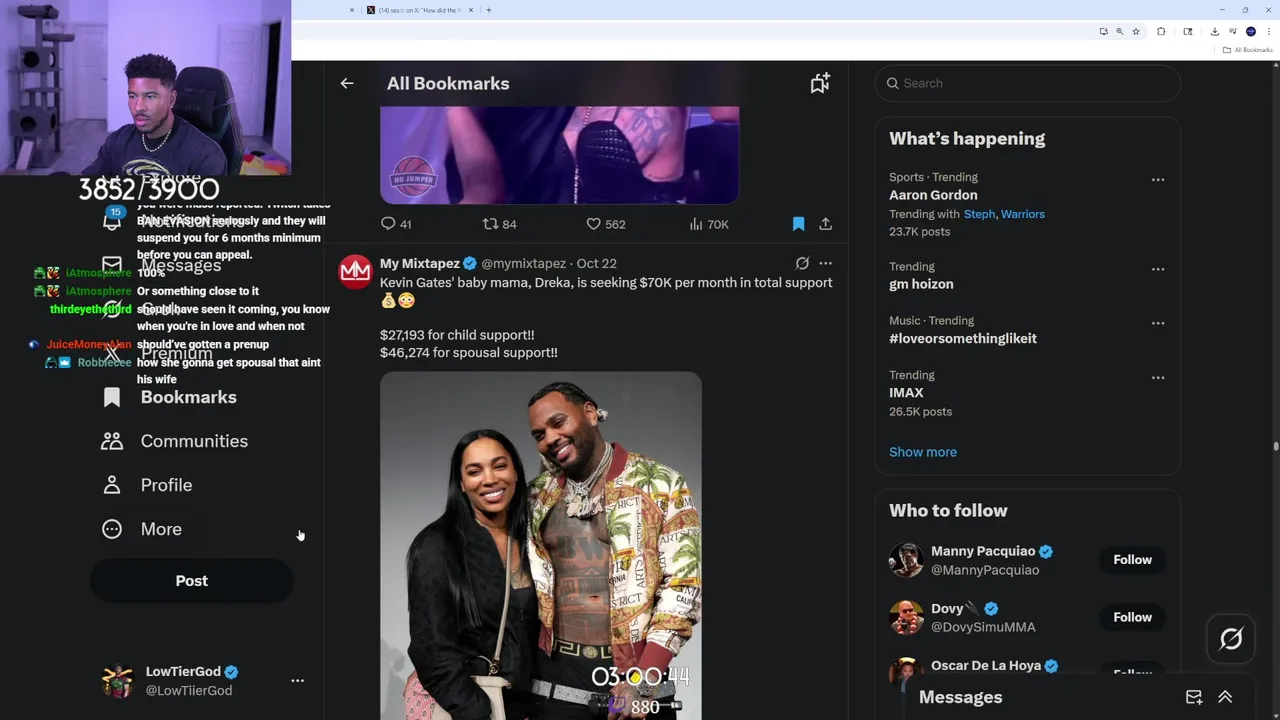The image size is (1280, 720).
Task: Share the top tweet via share icon
Action: click(826, 224)
